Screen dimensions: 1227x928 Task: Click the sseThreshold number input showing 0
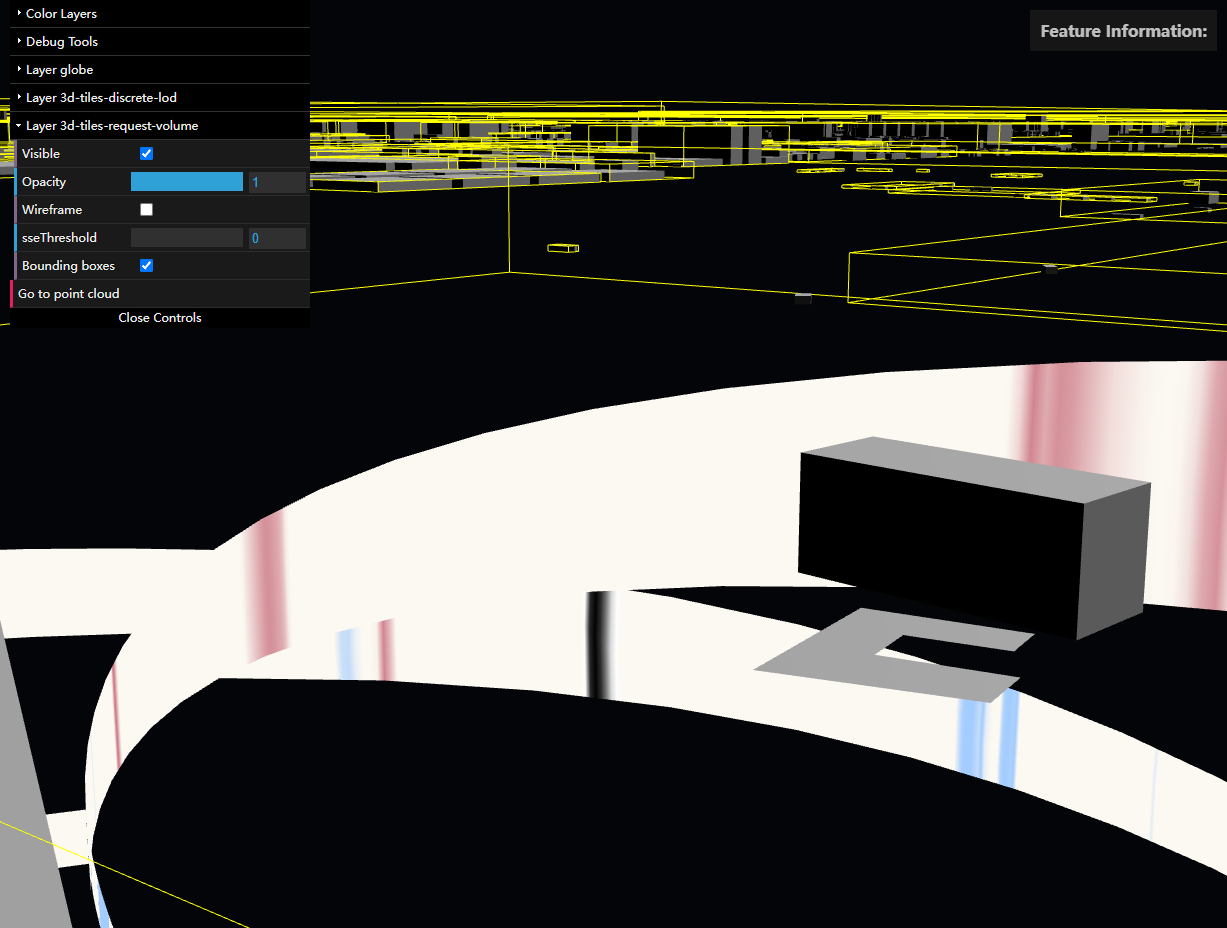[276, 237]
